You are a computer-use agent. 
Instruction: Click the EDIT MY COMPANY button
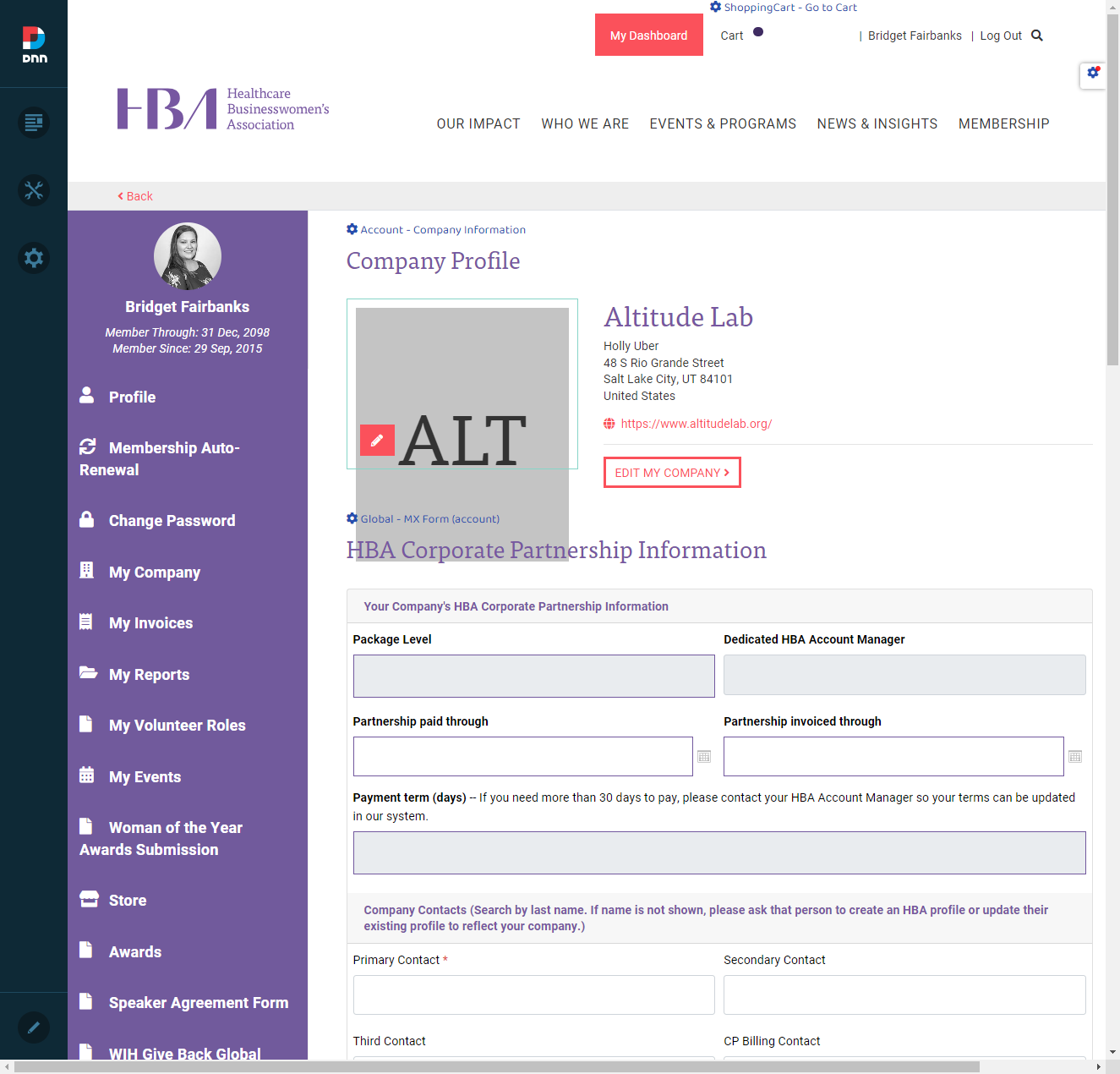672,473
